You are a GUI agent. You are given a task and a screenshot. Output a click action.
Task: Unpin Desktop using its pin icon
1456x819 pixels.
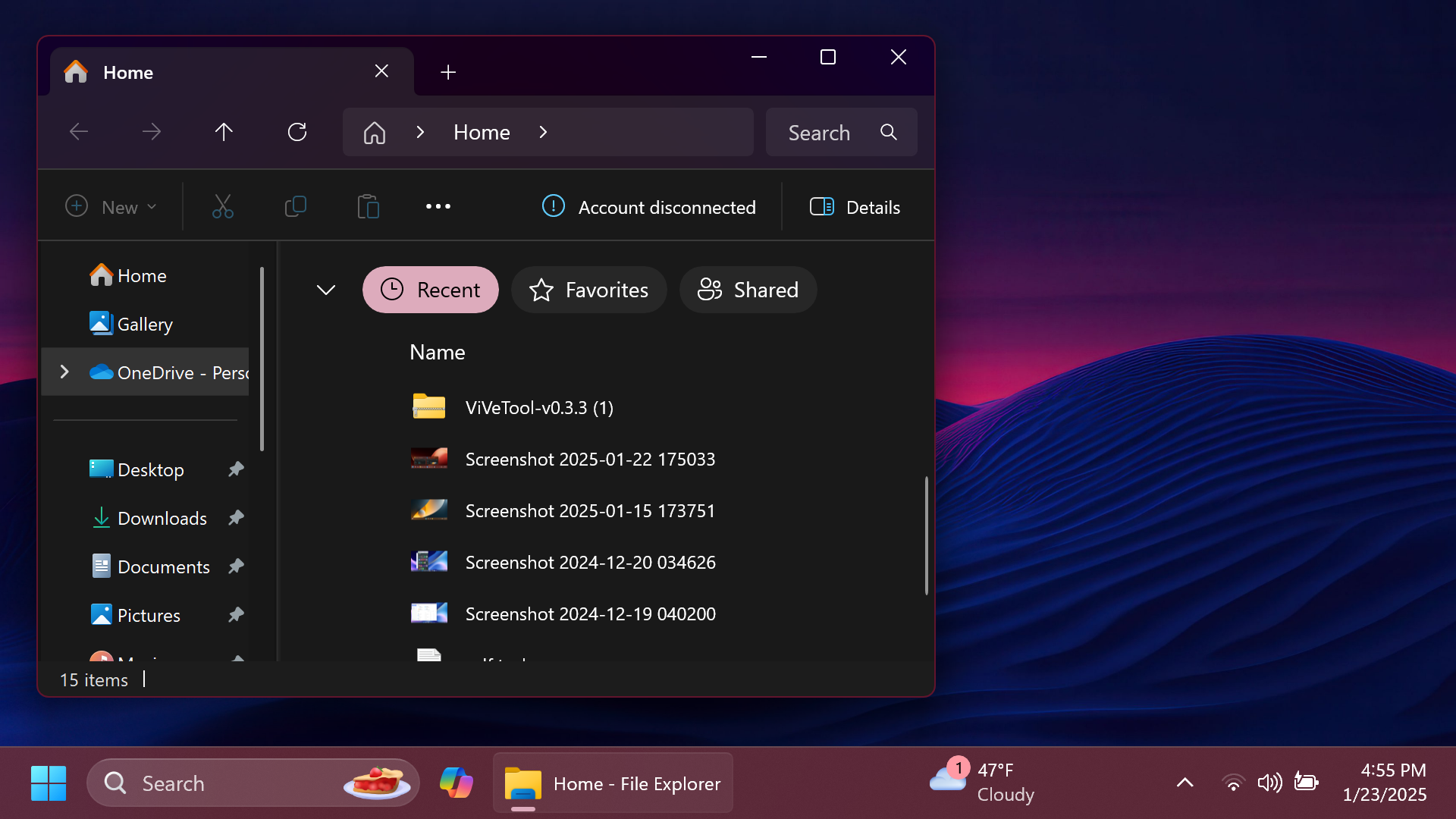(x=236, y=469)
